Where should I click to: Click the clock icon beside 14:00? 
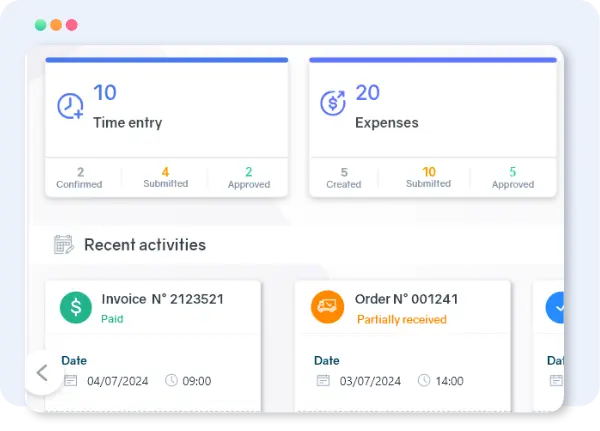423,380
